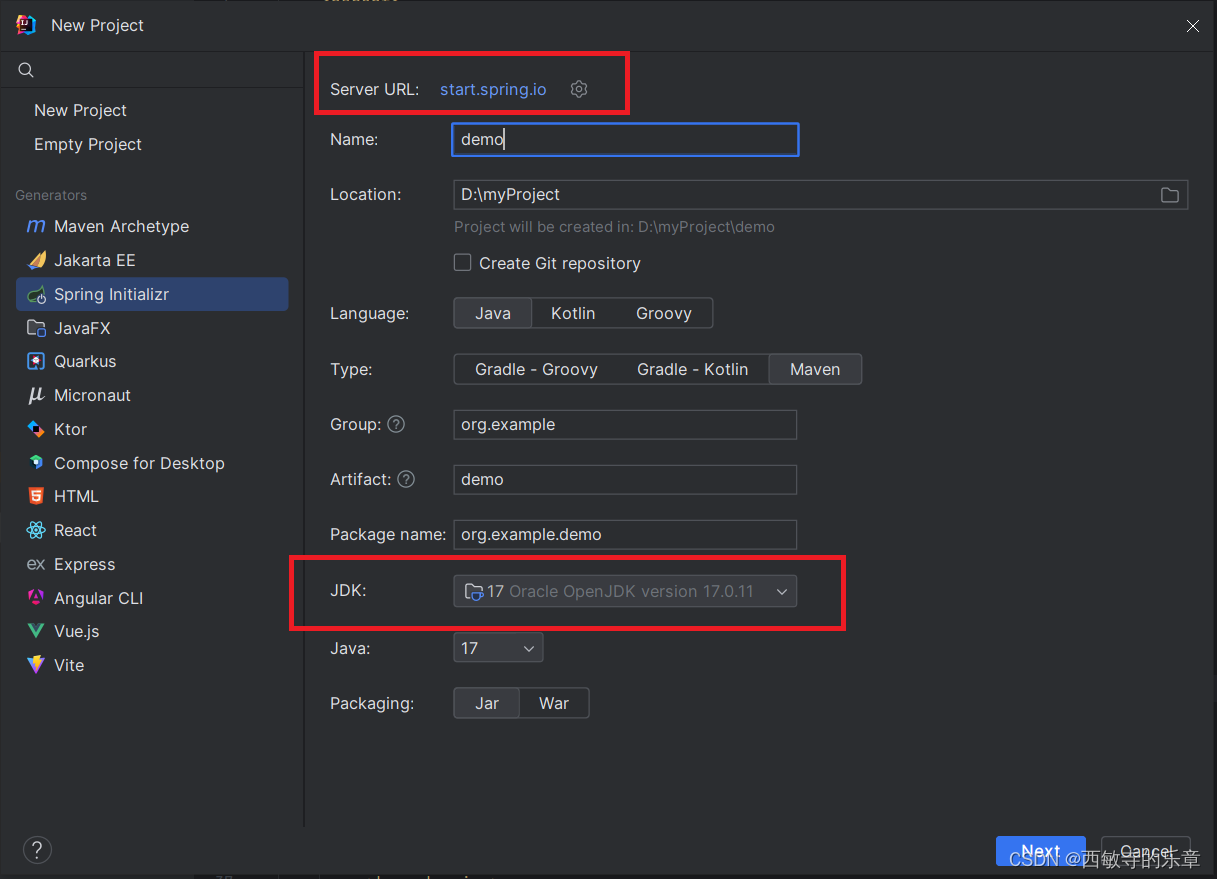Click the HTML5 shield icon
This screenshot has width=1217, height=879.
(36, 496)
